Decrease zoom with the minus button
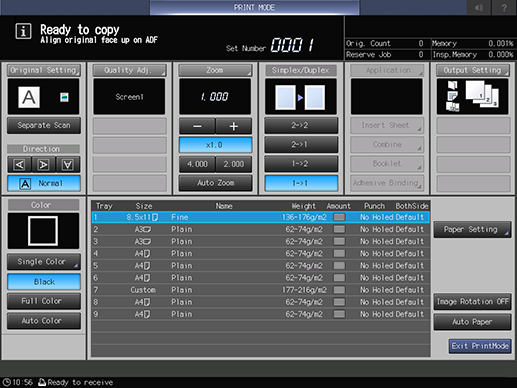517x388 pixels. (197, 126)
